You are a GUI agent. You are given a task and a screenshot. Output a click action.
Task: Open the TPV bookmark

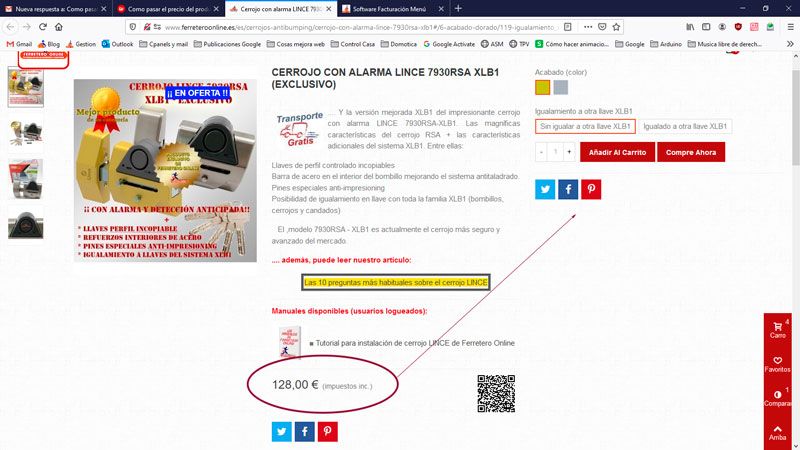click(x=519, y=44)
